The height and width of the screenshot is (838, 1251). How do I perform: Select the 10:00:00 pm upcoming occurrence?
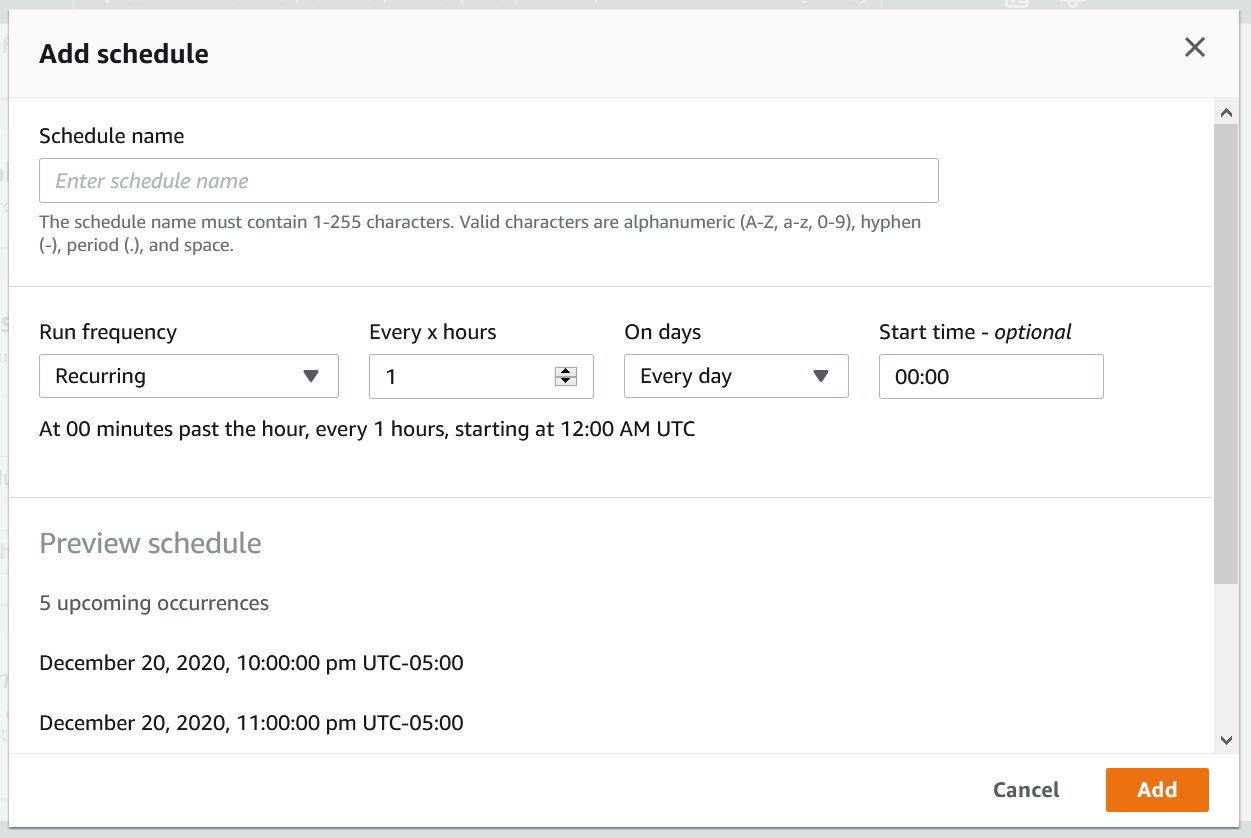251,663
